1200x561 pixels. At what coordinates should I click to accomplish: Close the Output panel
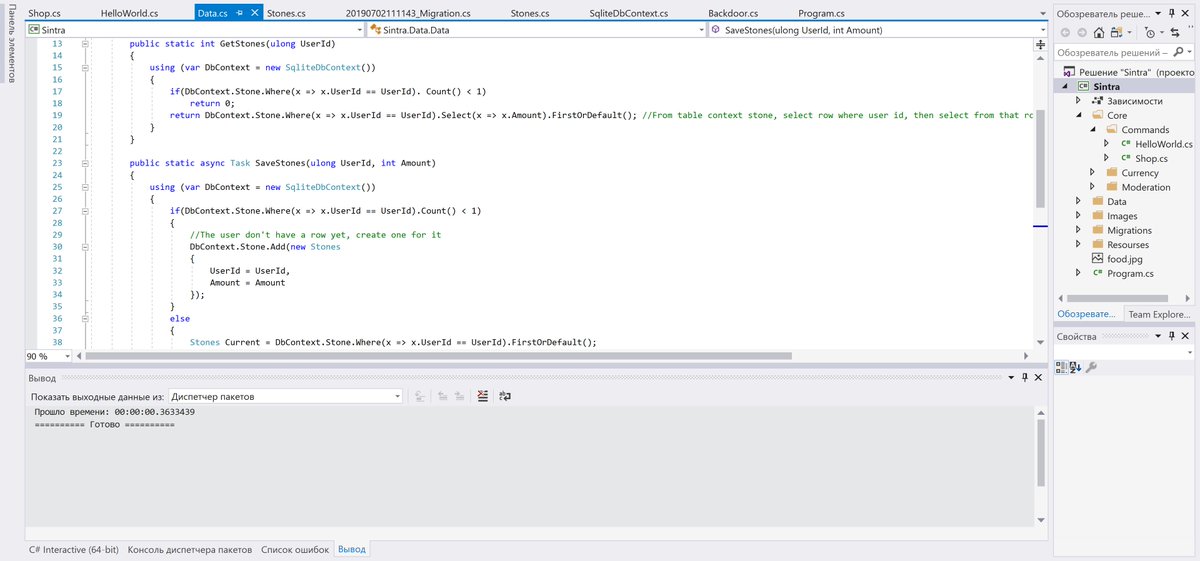(1038, 377)
